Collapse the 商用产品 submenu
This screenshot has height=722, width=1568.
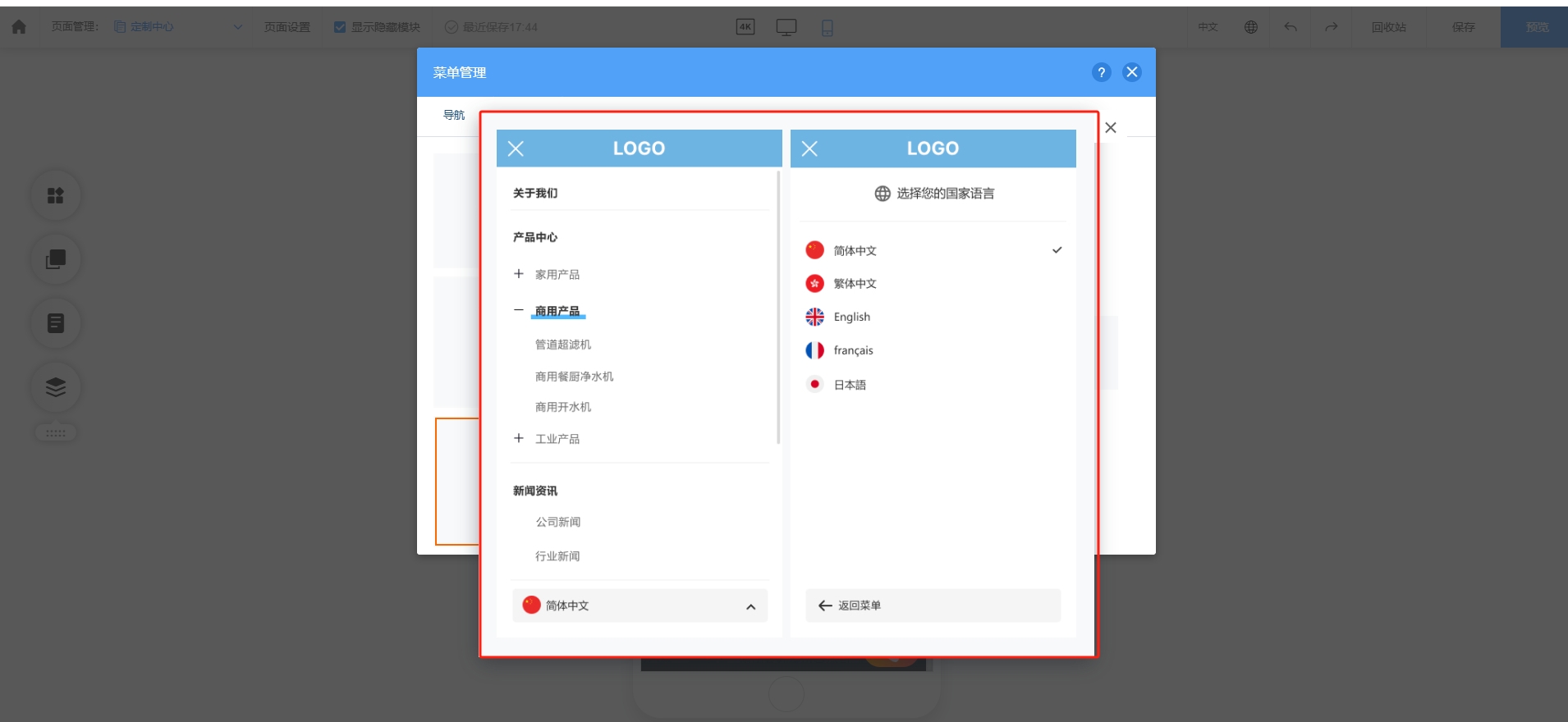pos(519,311)
